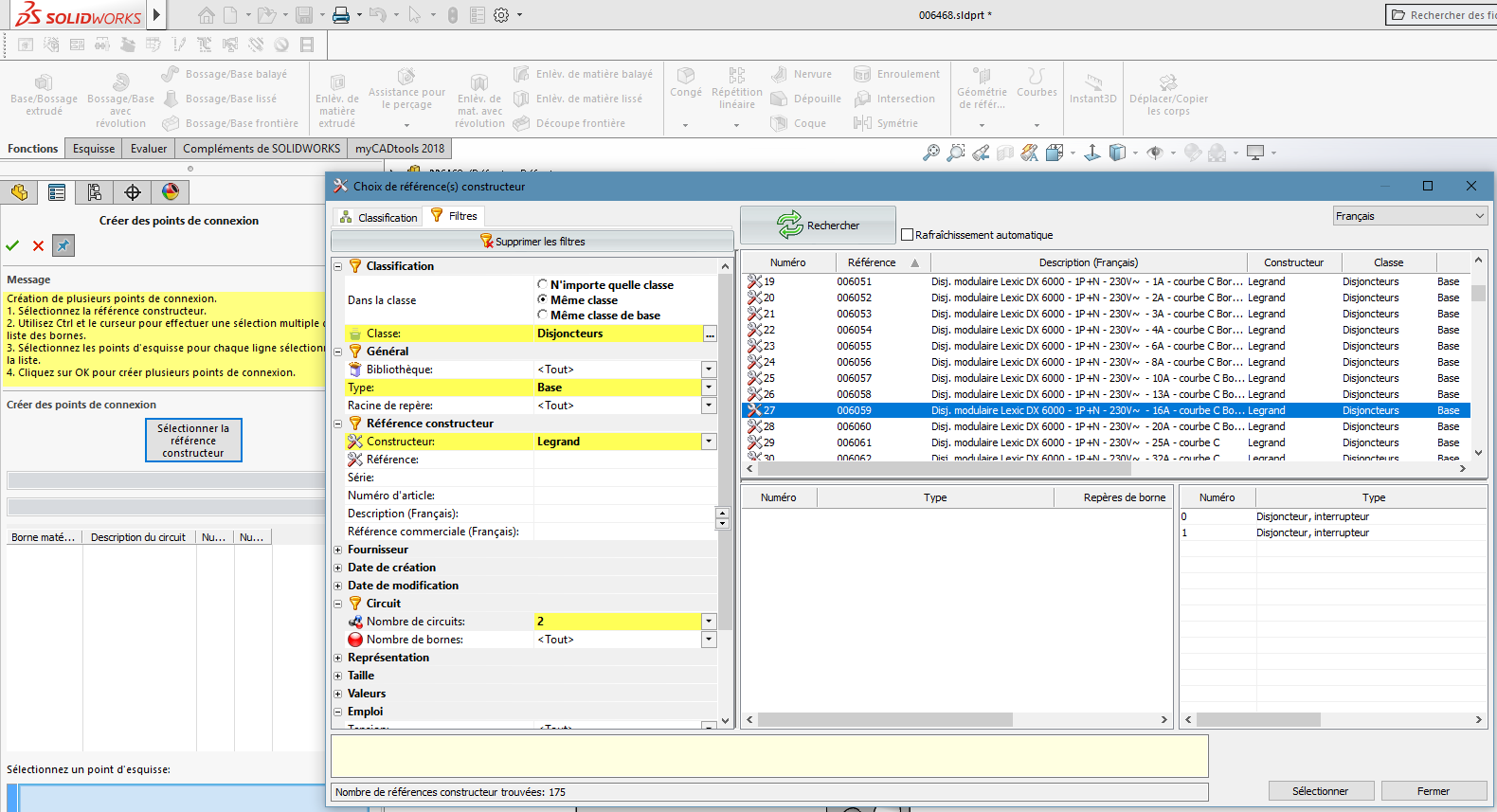
Task: Open the ConfigurationManager tab icon
Action: [x=95, y=192]
